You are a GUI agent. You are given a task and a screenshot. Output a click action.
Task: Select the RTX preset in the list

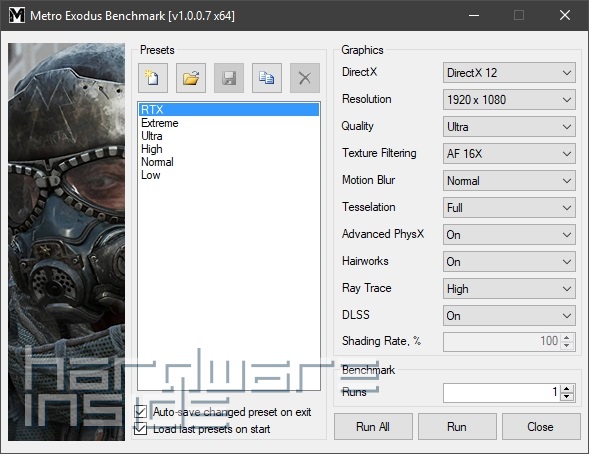(229, 109)
